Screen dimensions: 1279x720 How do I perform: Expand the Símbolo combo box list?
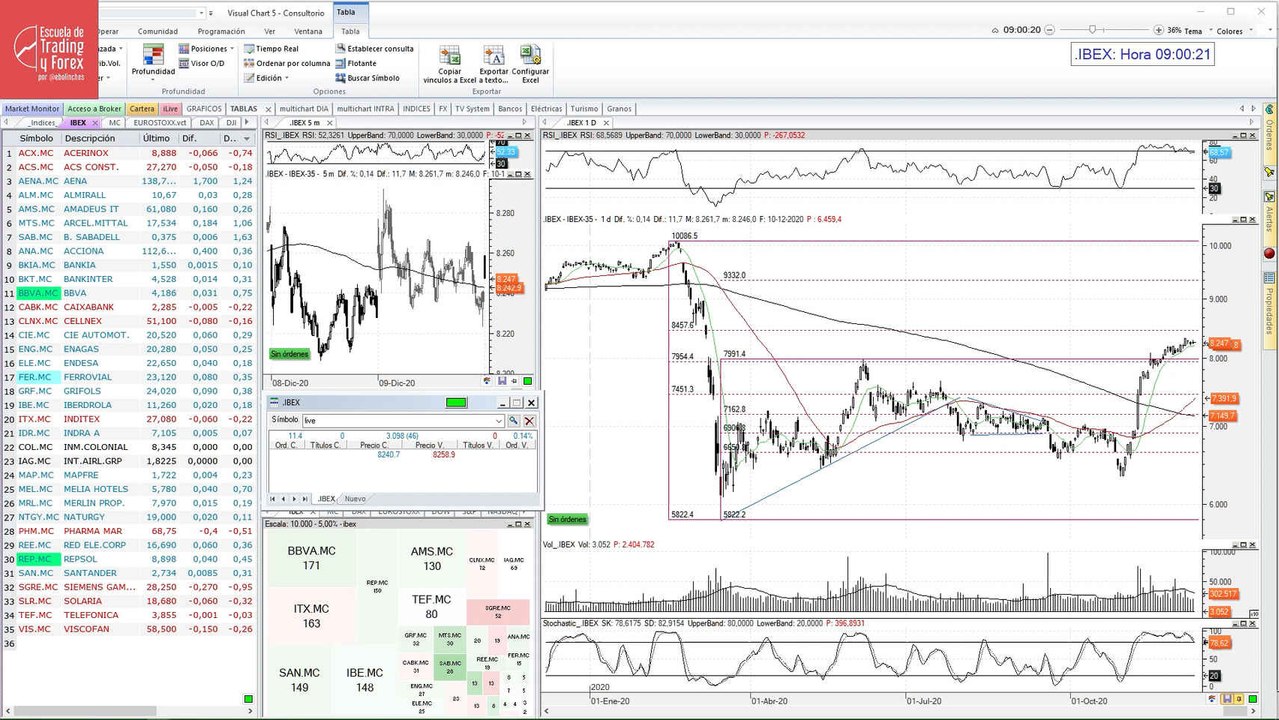[498, 421]
